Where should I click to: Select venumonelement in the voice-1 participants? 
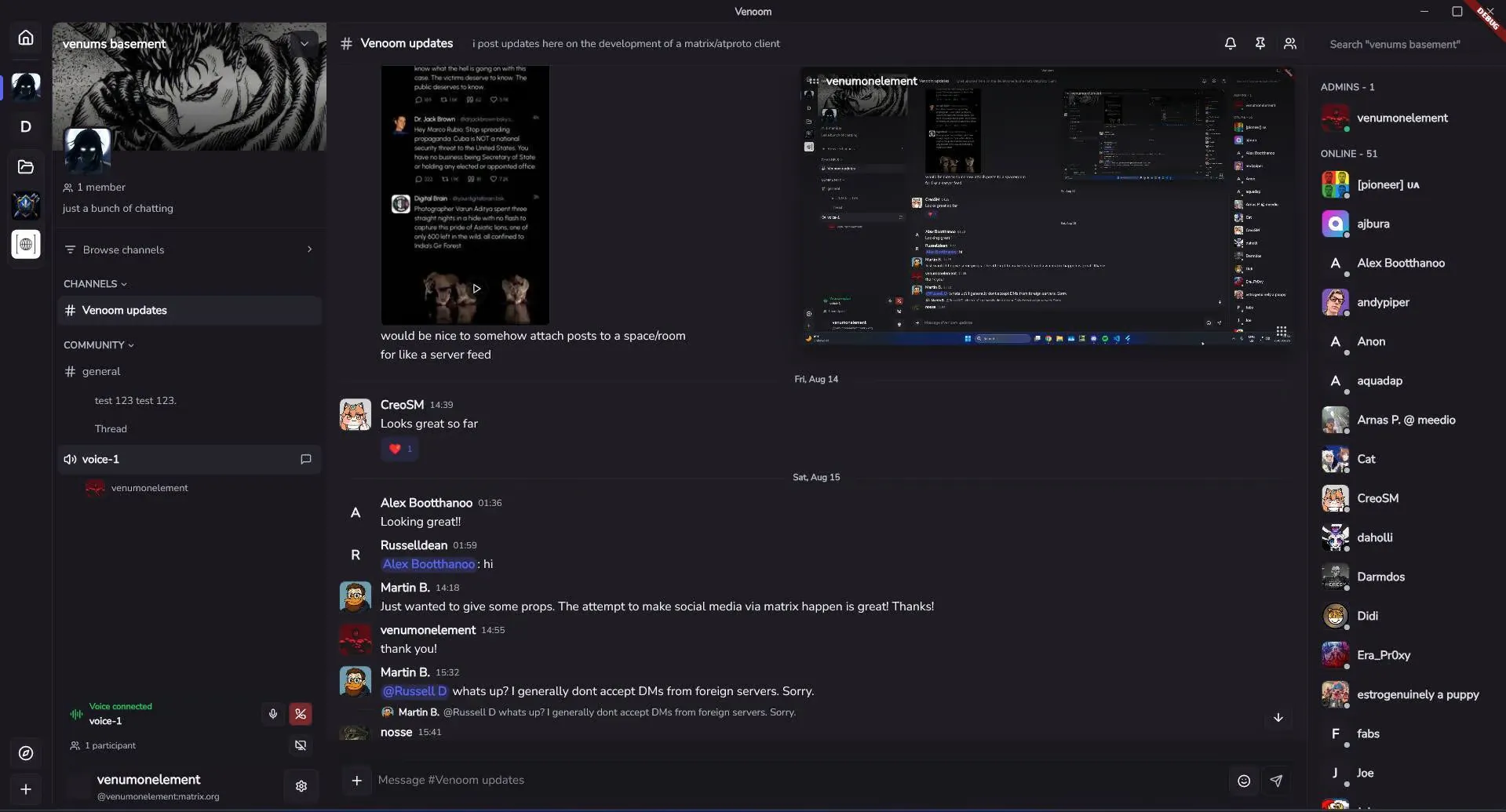137,488
